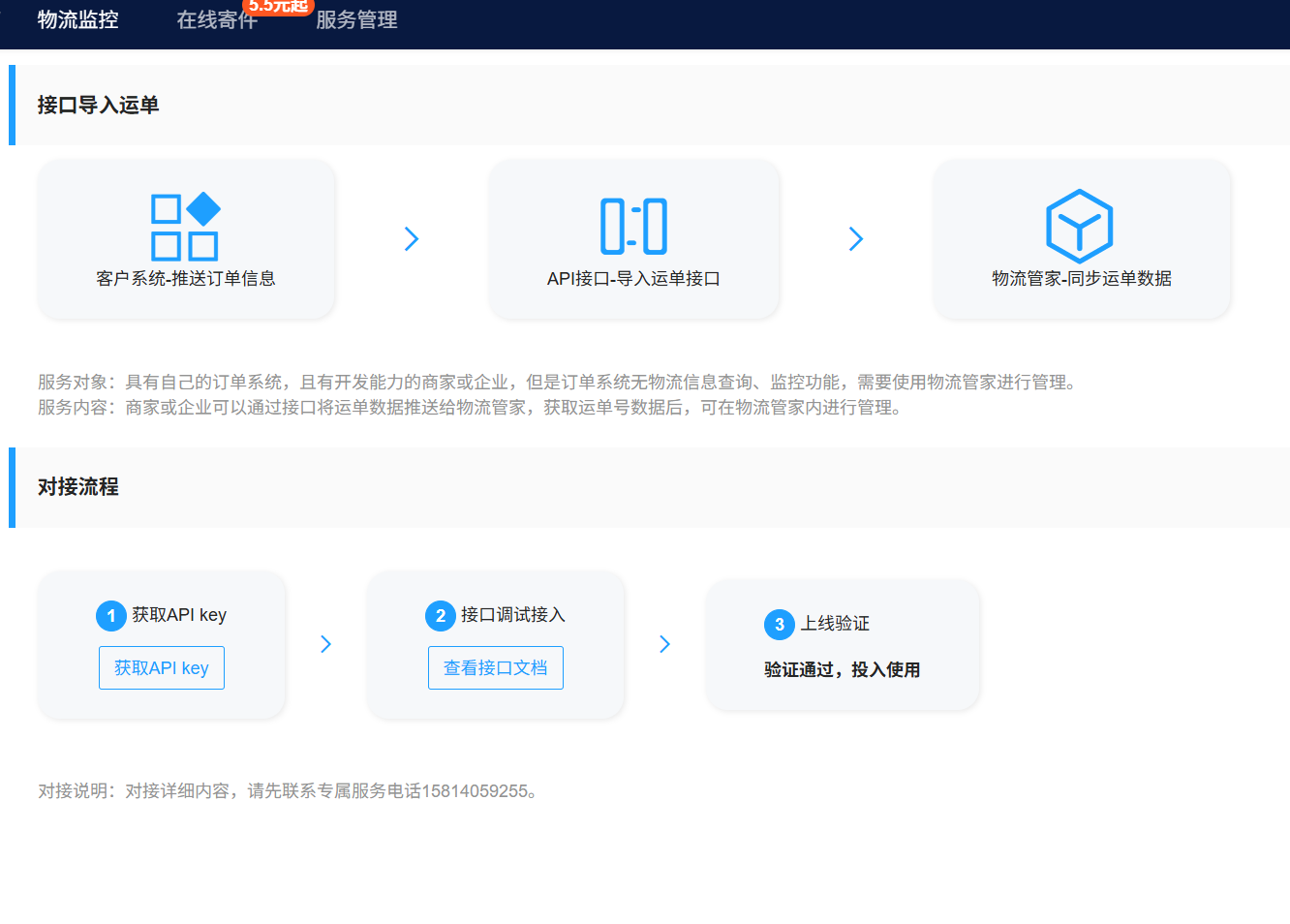Viewport: 1290px width, 924px height.
Task: Click the 5.5元起 promo badge
Action: [x=278, y=7]
